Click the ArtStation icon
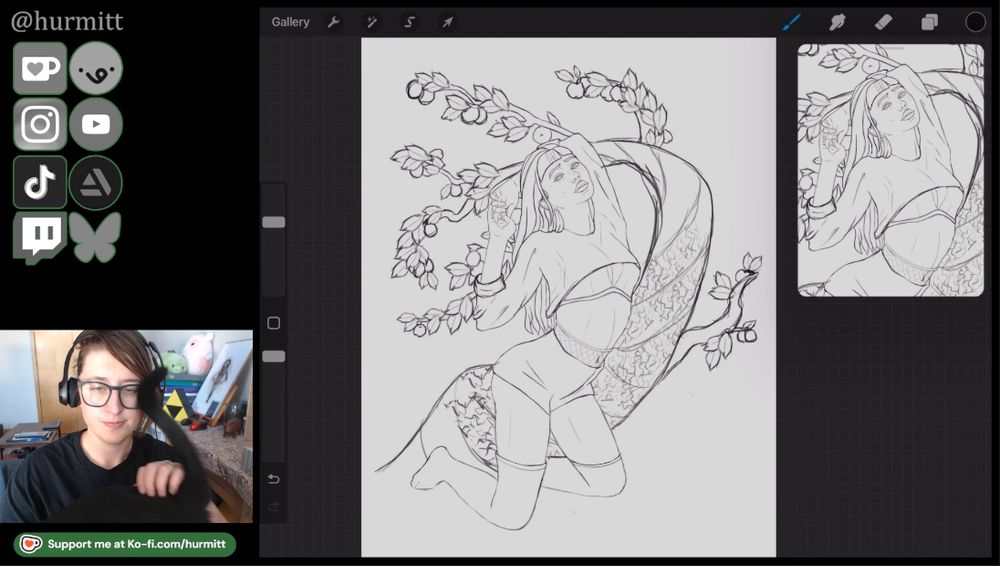The width and height of the screenshot is (1000, 566). click(x=96, y=182)
